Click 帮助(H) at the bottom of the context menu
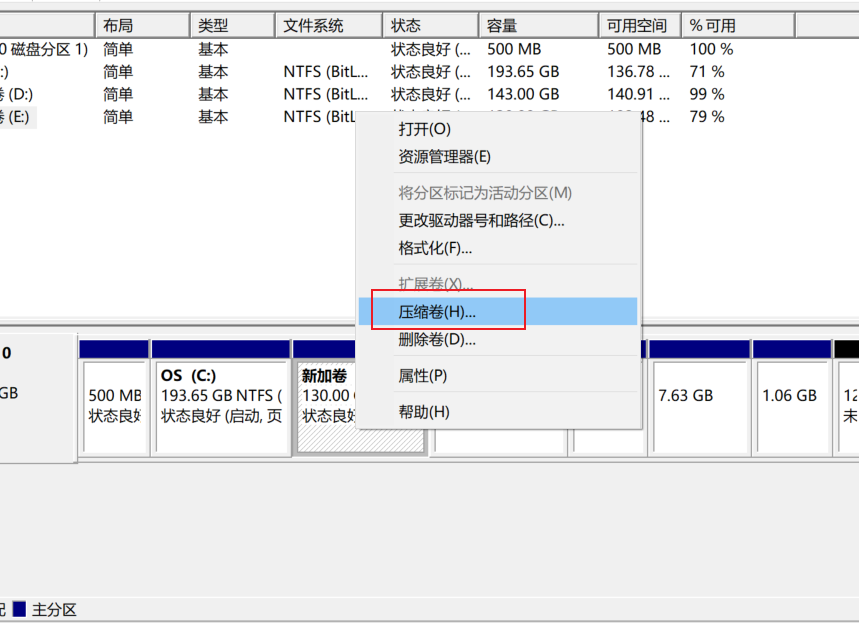This screenshot has height=623, width=859. pyautogui.click(x=497, y=412)
